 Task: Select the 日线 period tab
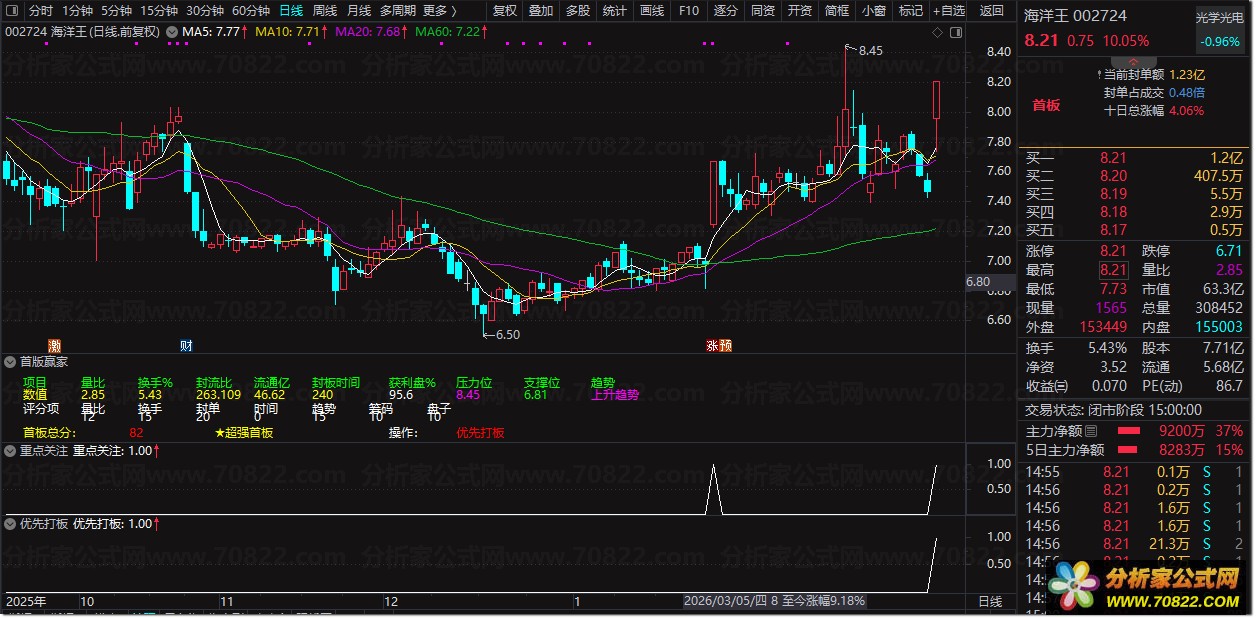pyautogui.click(x=291, y=11)
